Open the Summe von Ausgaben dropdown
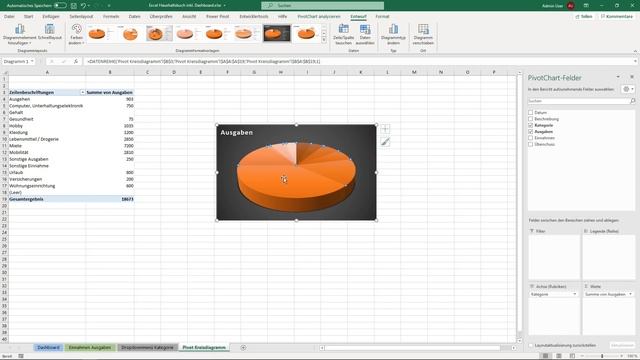The width and height of the screenshot is (640, 360). point(630,294)
